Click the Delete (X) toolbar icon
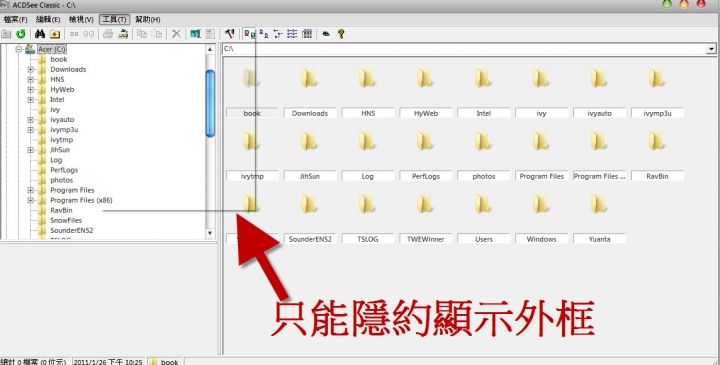This screenshot has width=720, height=365. [176, 34]
